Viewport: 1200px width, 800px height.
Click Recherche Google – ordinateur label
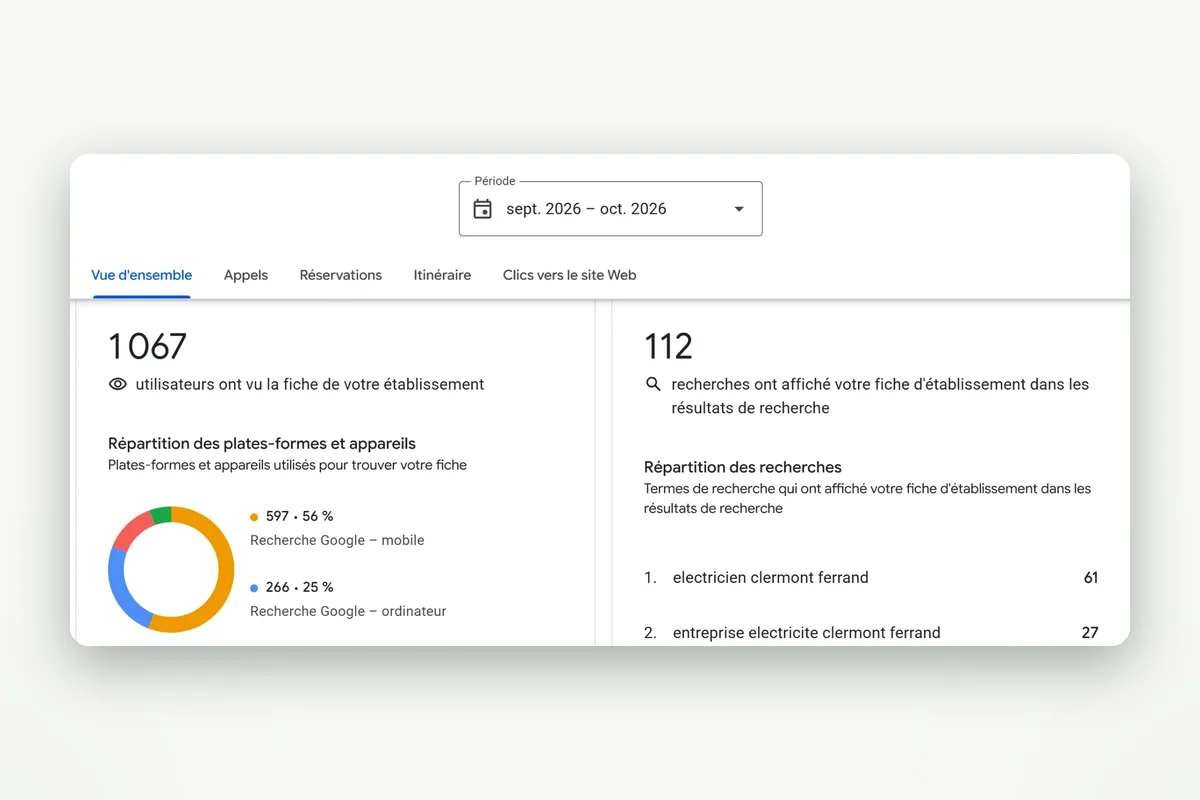click(348, 611)
